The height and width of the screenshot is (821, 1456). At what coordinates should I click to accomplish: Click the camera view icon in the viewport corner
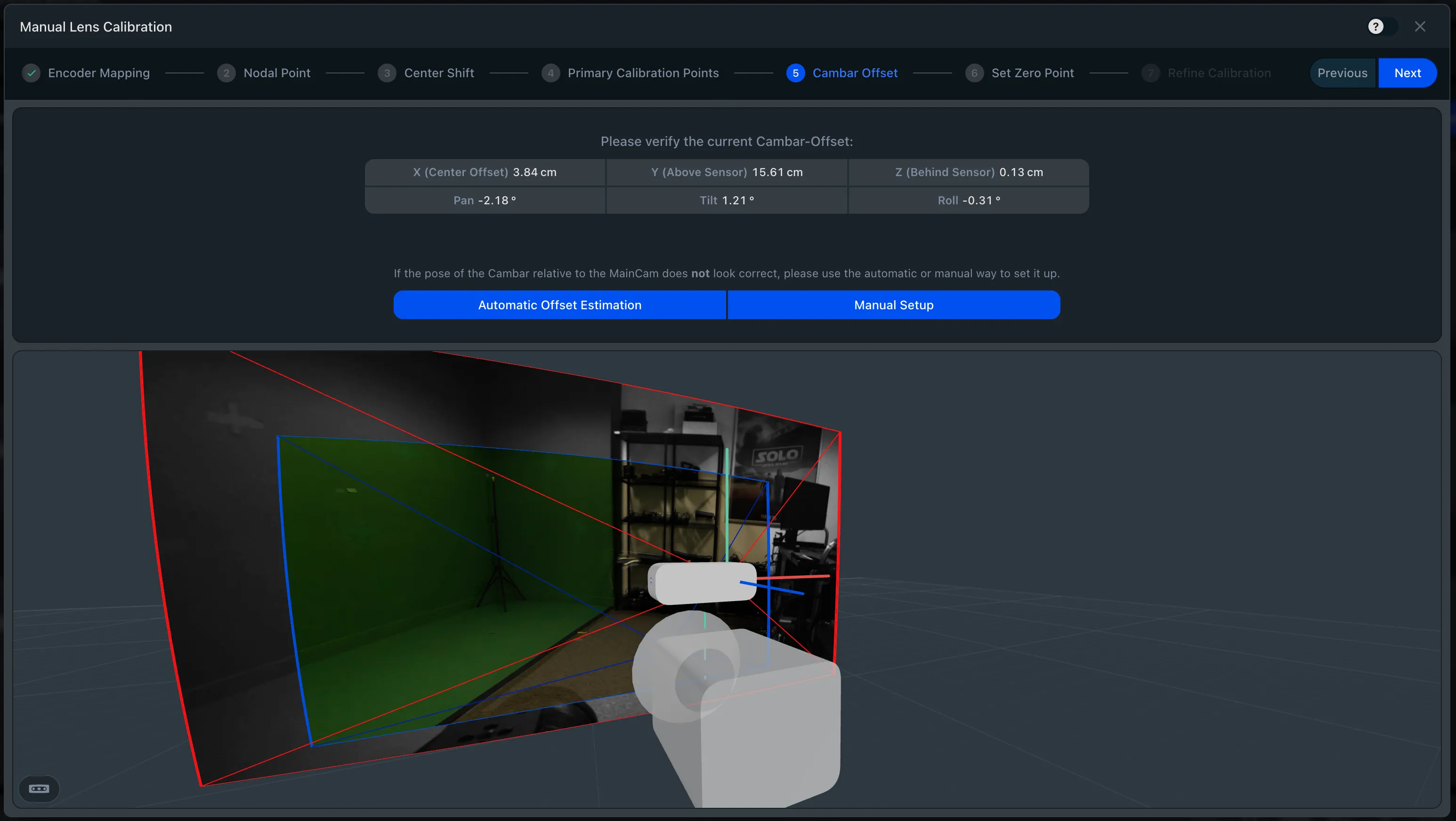39,788
